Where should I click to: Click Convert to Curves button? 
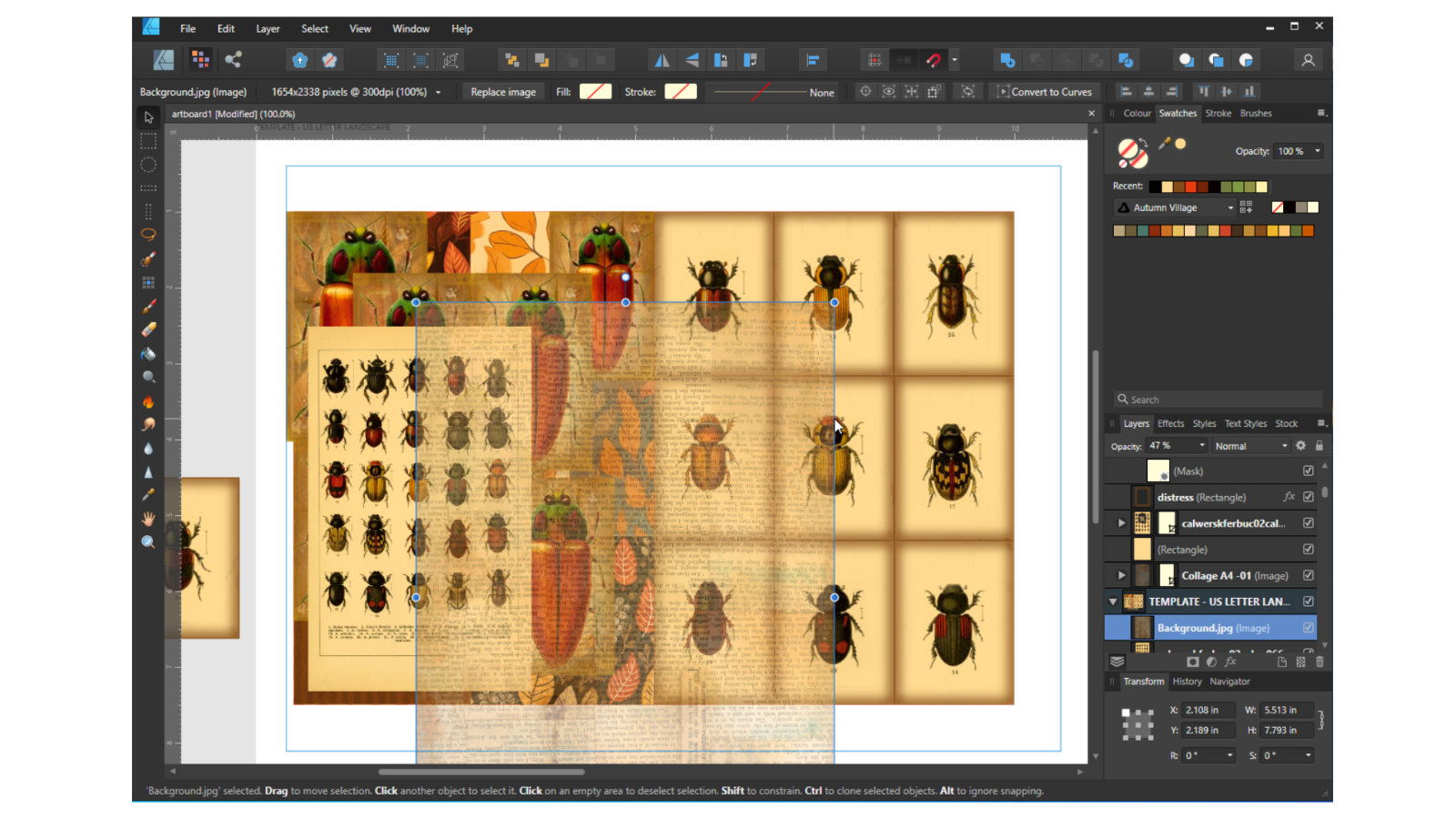coord(1044,92)
